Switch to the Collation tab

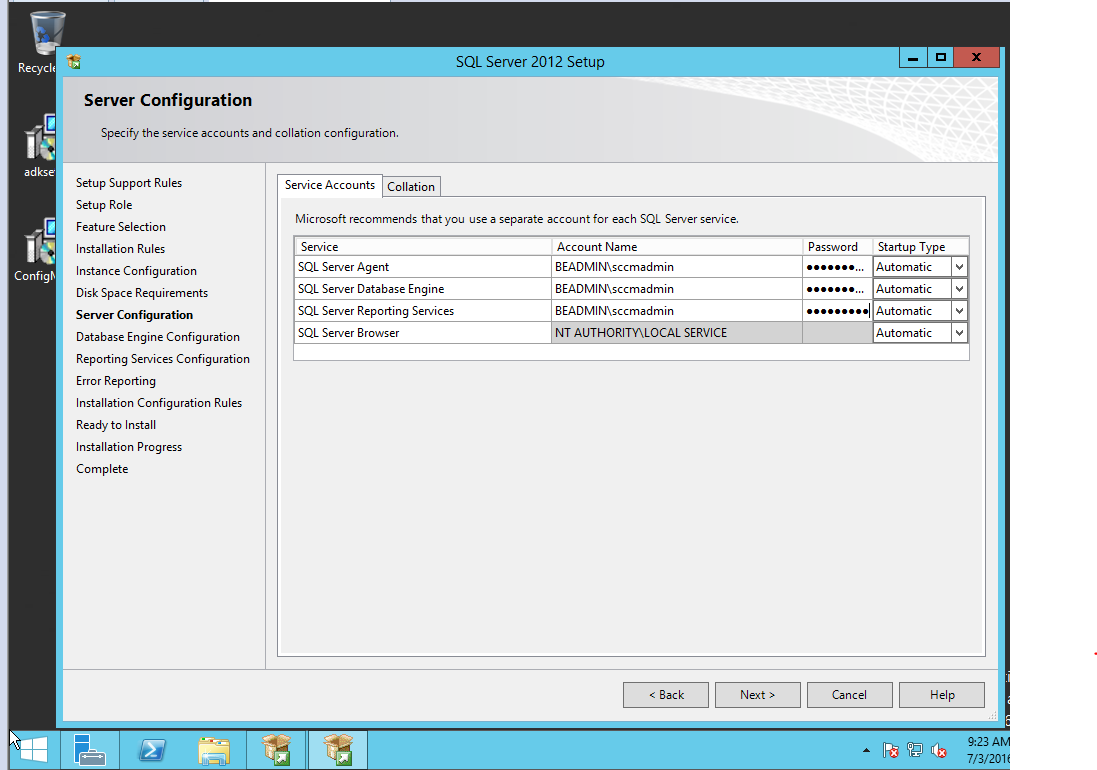coord(411,187)
